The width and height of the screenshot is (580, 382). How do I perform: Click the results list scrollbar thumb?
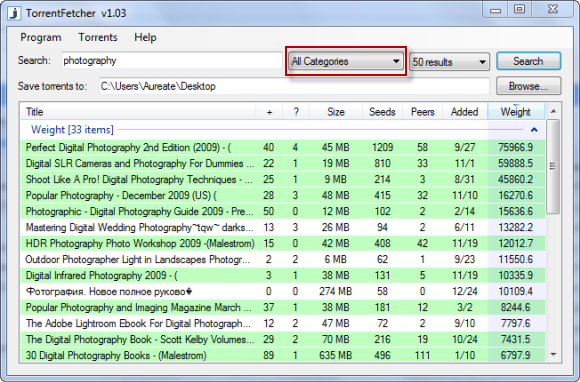click(x=553, y=166)
